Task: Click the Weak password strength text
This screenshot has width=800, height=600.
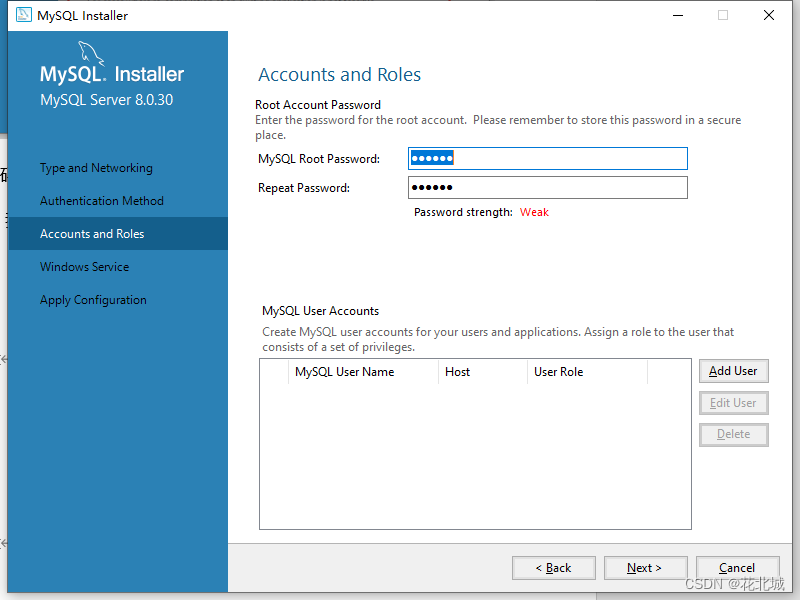Action: pyautogui.click(x=534, y=212)
